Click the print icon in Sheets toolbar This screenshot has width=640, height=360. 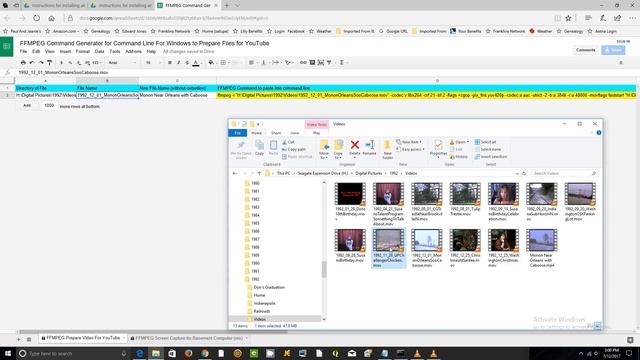pos(23,62)
